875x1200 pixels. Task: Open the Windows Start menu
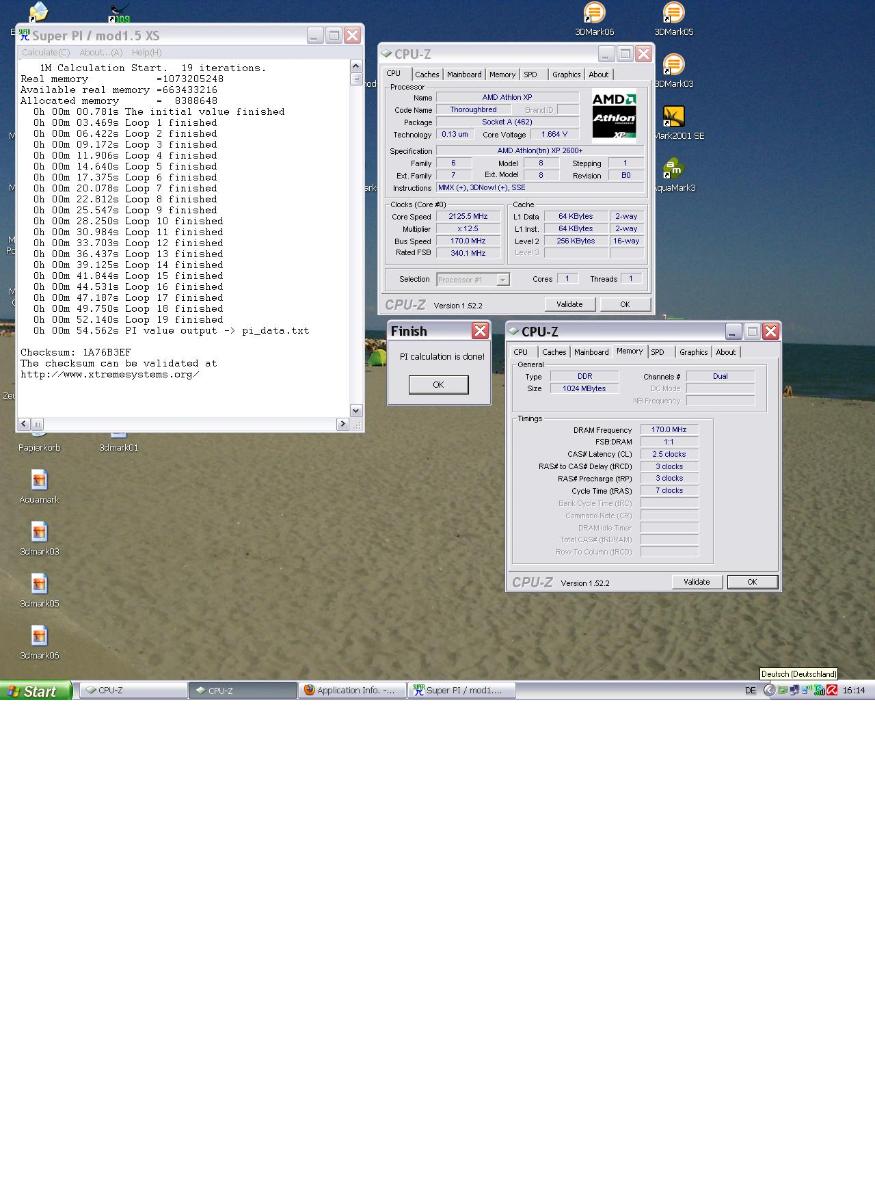click(x=36, y=691)
